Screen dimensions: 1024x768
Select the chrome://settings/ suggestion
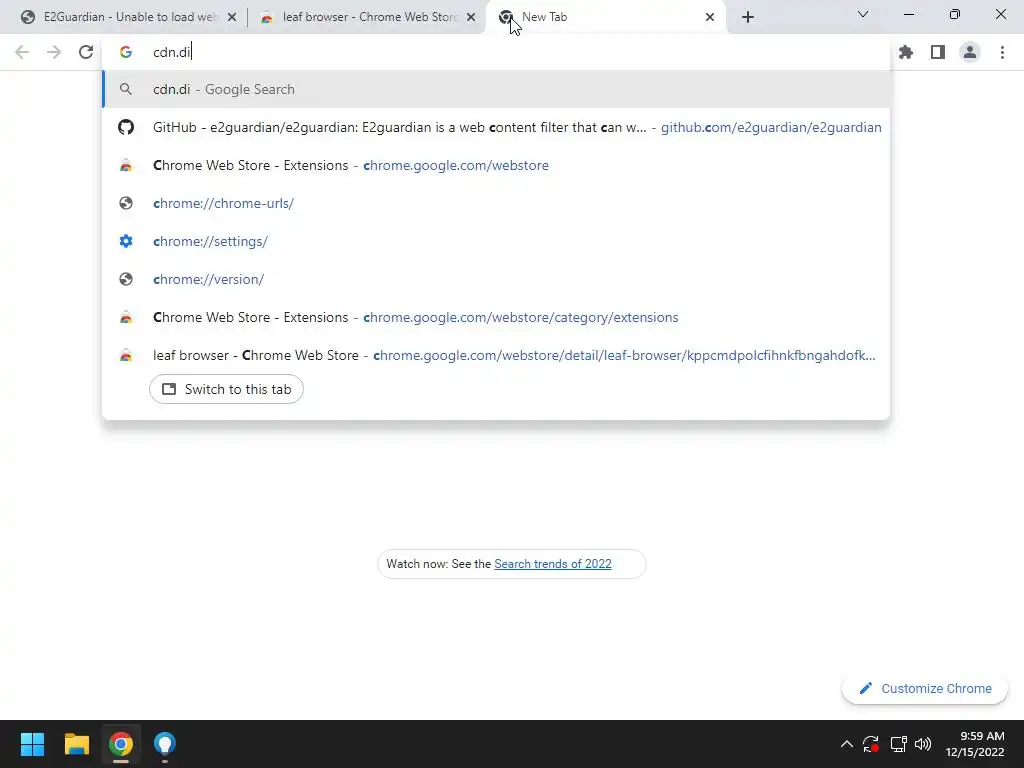[x=496, y=241]
